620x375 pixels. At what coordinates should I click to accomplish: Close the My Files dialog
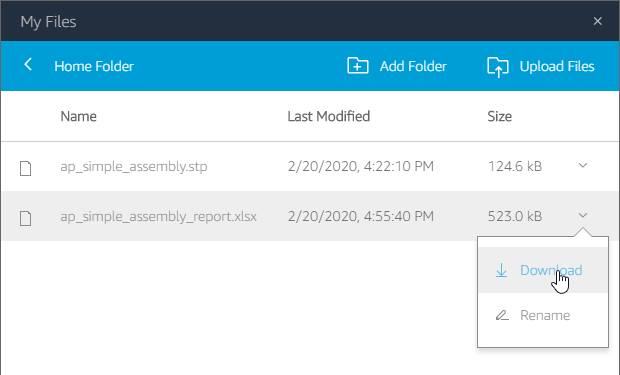coord(597,21)
